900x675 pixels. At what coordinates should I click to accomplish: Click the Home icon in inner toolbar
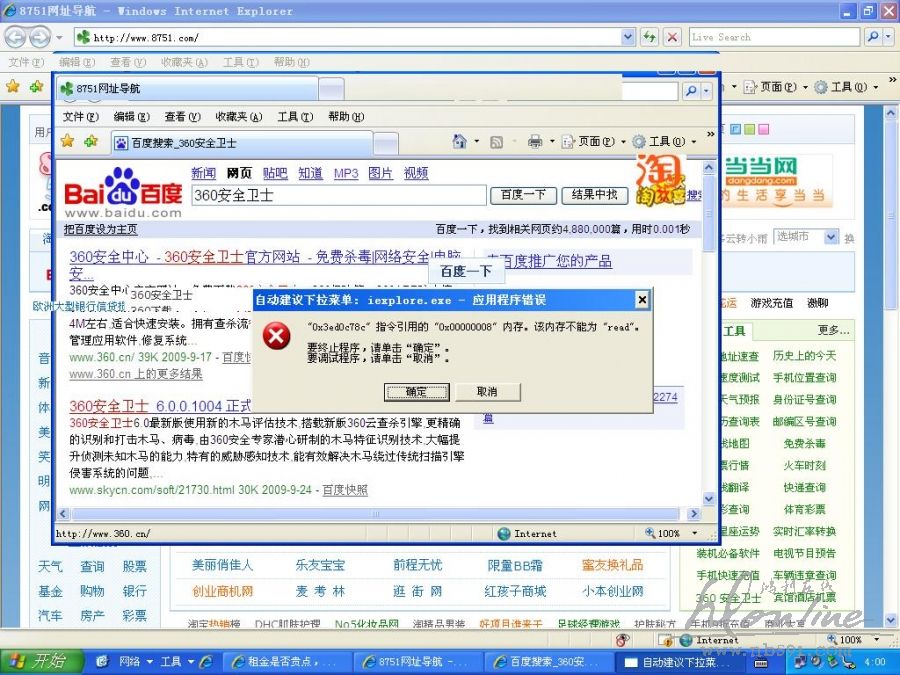point(459,142)
